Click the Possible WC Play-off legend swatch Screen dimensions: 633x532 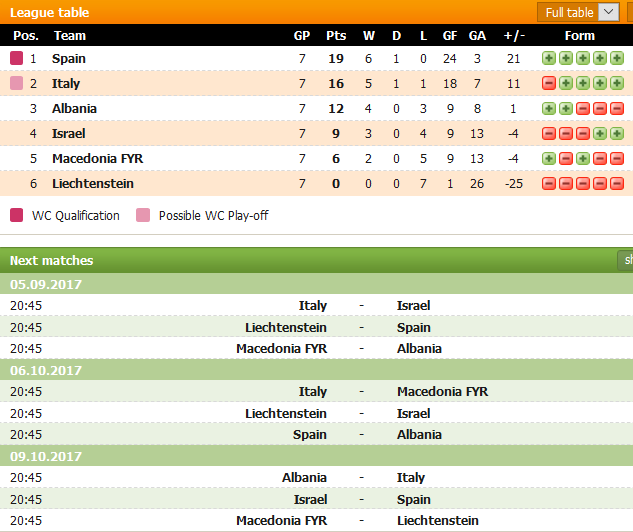coord(143,215)
